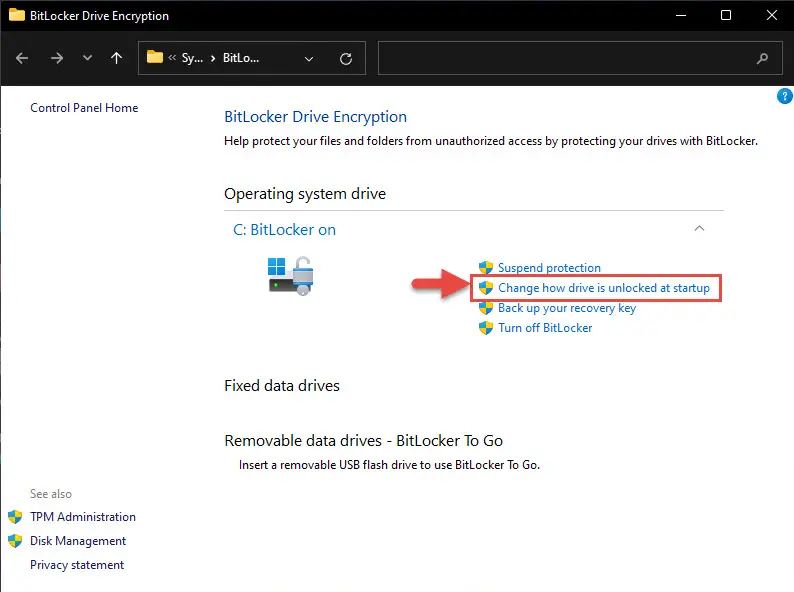The height and width of the screenshot is (592, 794).
Task: Open Back up your recovery key
Action: coord(567,308)
